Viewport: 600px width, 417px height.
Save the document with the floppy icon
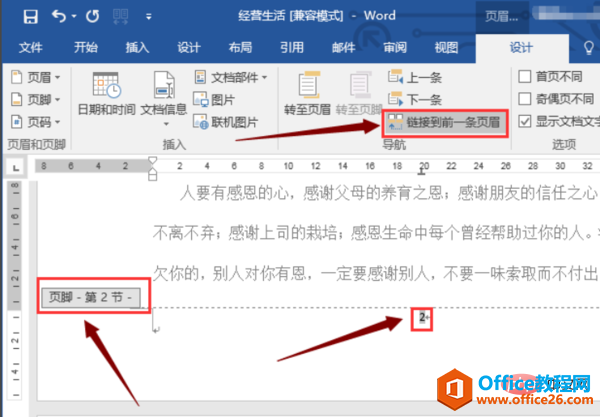pos(31,16)
